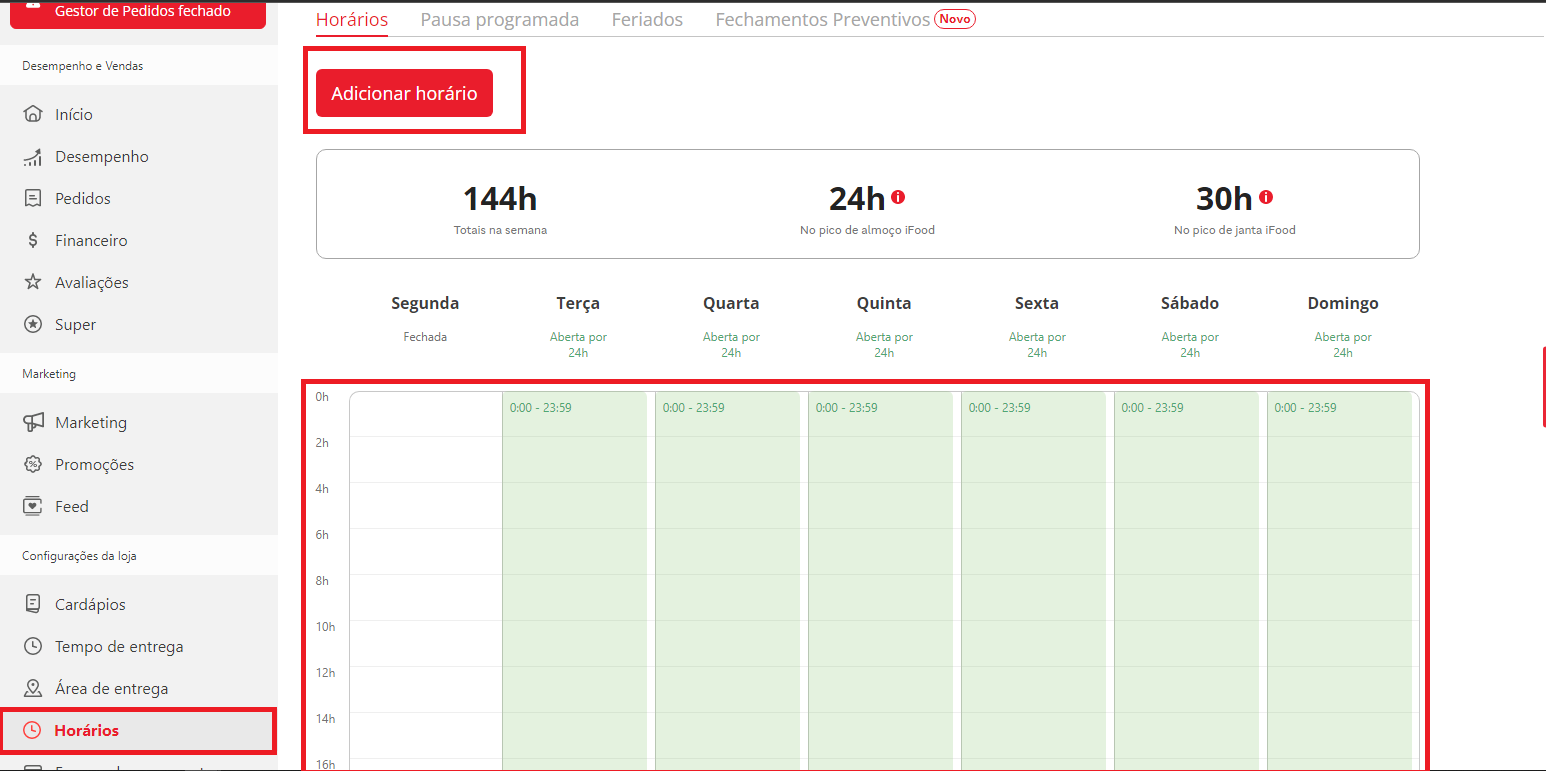1546x771 pixels.
Task: Click the Início house icon
Action: [x=33, y=114]
